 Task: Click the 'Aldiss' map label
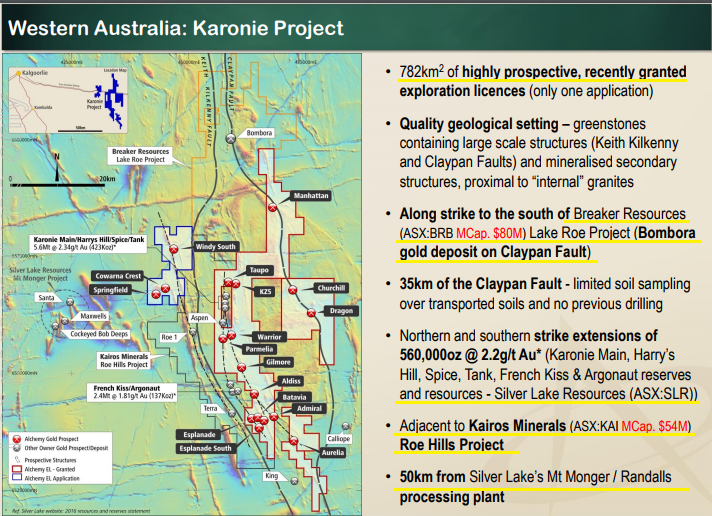pyautogui.click(x=291, y=381)
